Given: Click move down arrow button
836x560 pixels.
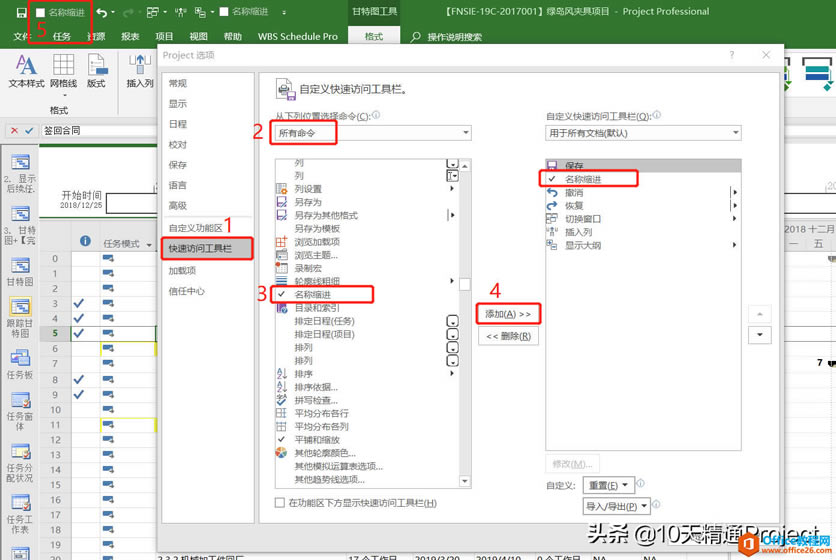Looking at the screenshot, I should point(760,335).
